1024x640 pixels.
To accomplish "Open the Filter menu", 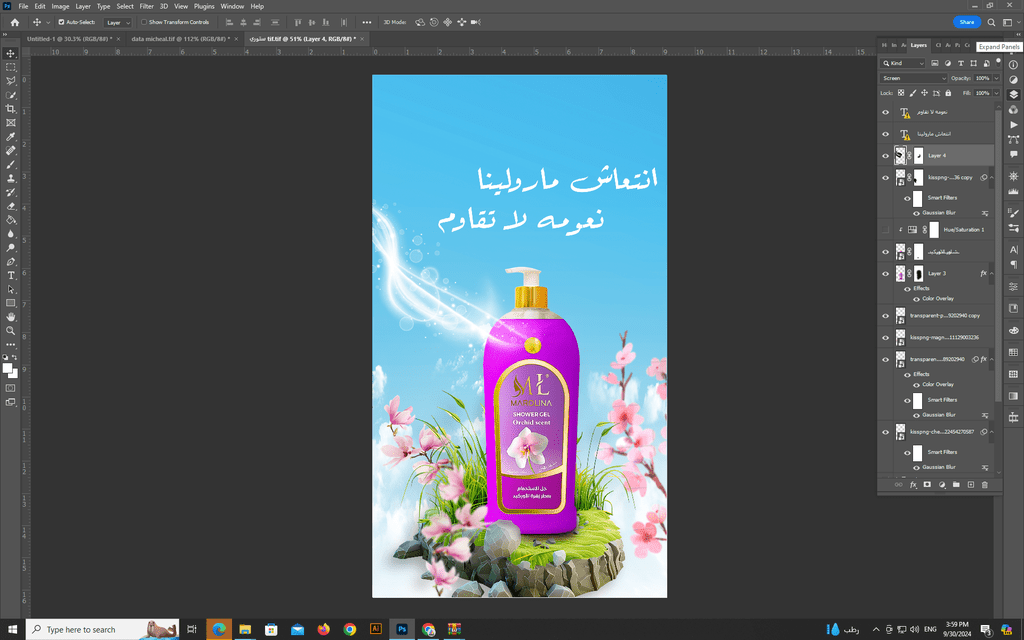I will [x=146, y=7].
